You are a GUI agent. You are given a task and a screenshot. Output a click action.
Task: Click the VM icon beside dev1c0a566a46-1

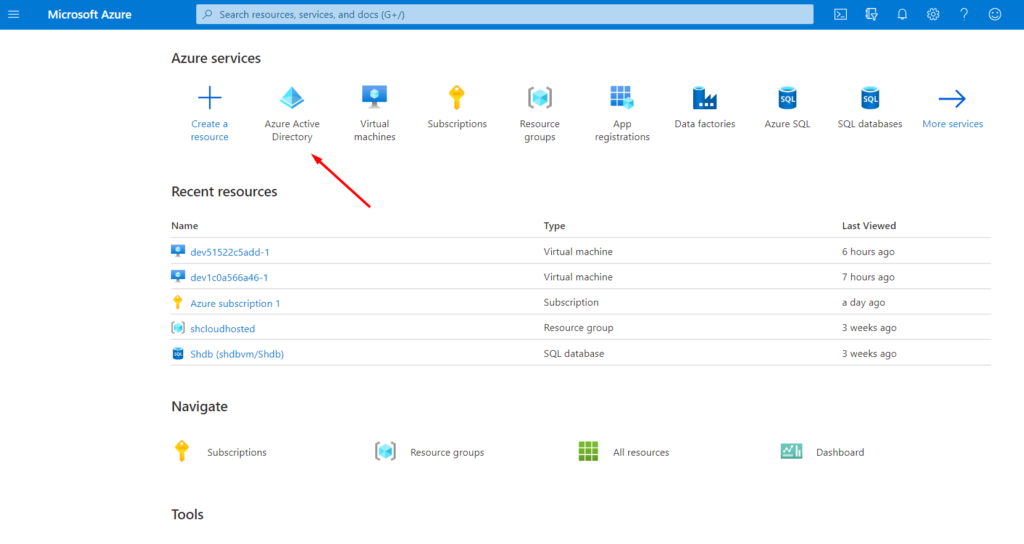[178, 276]
